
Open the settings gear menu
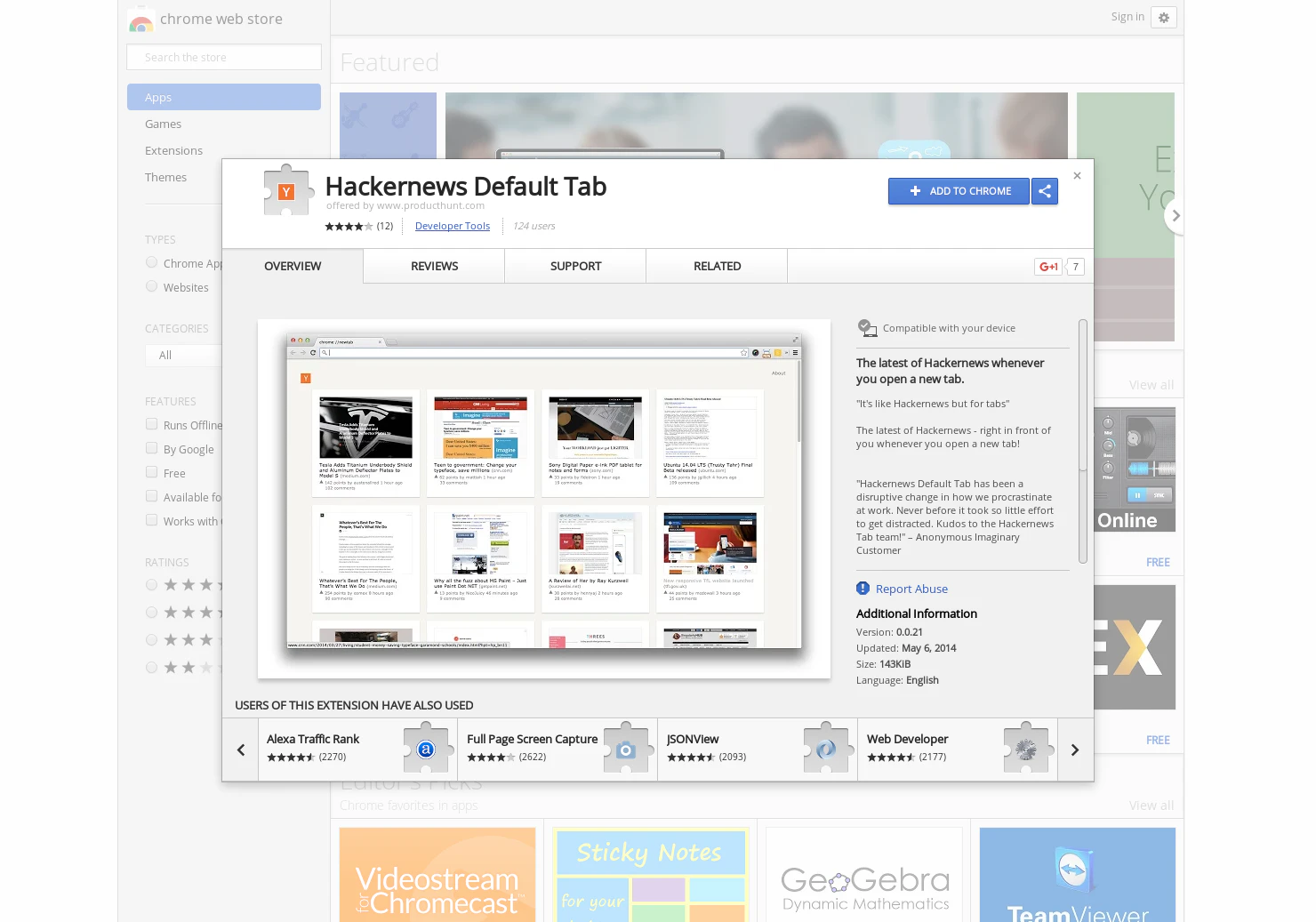pos(1164,18)
